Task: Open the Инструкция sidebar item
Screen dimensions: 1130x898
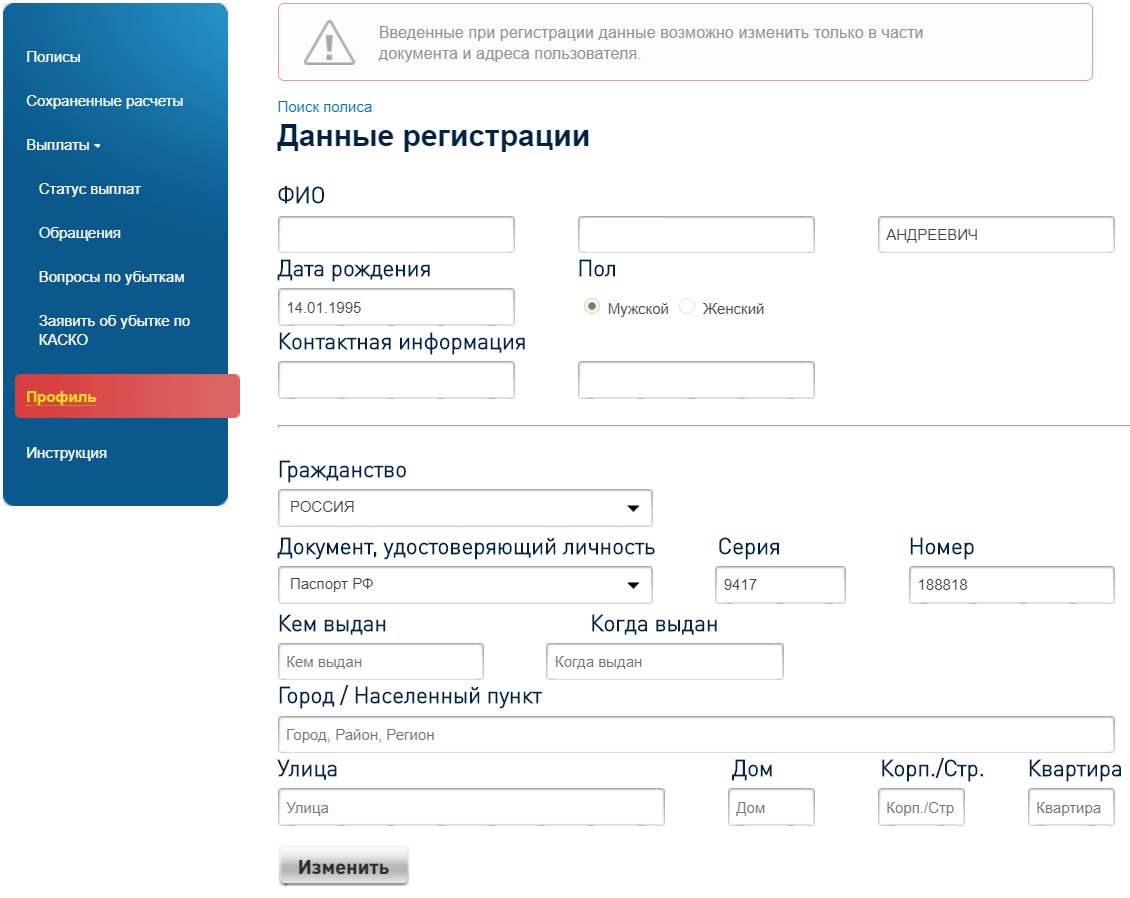Action: point(66,453)
